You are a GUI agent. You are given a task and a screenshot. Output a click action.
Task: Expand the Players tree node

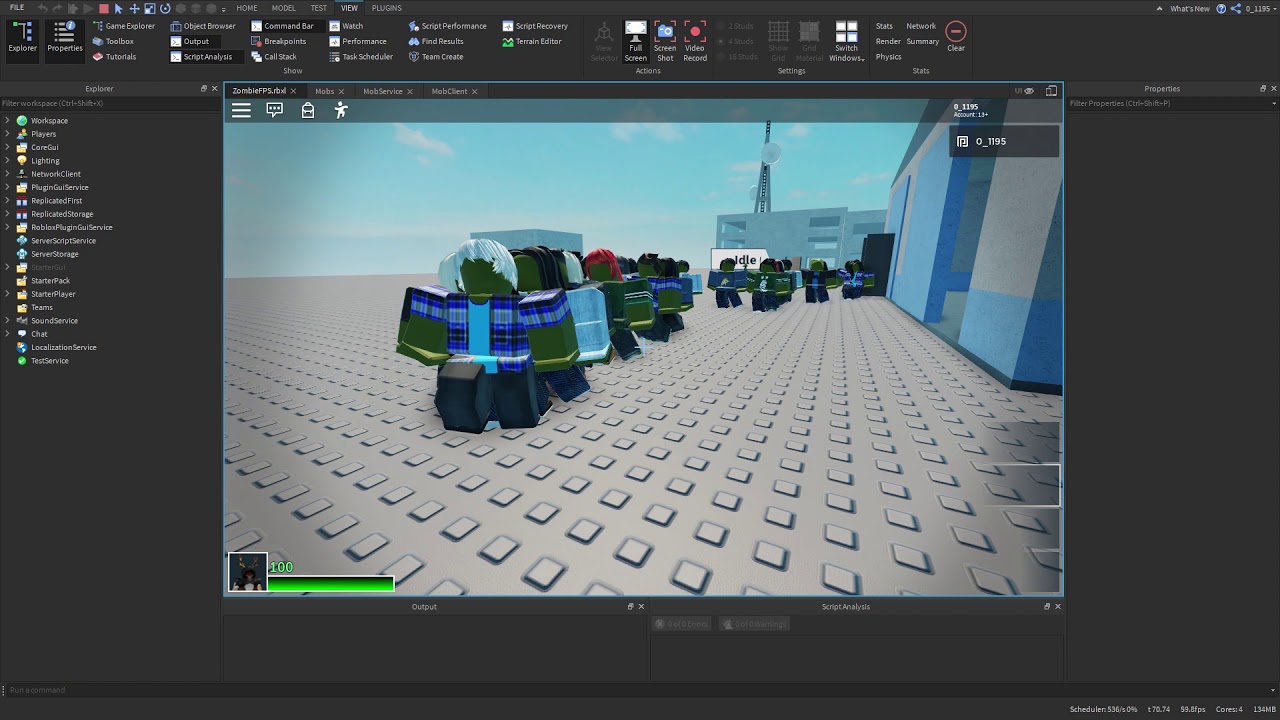[x=8, y=134]
